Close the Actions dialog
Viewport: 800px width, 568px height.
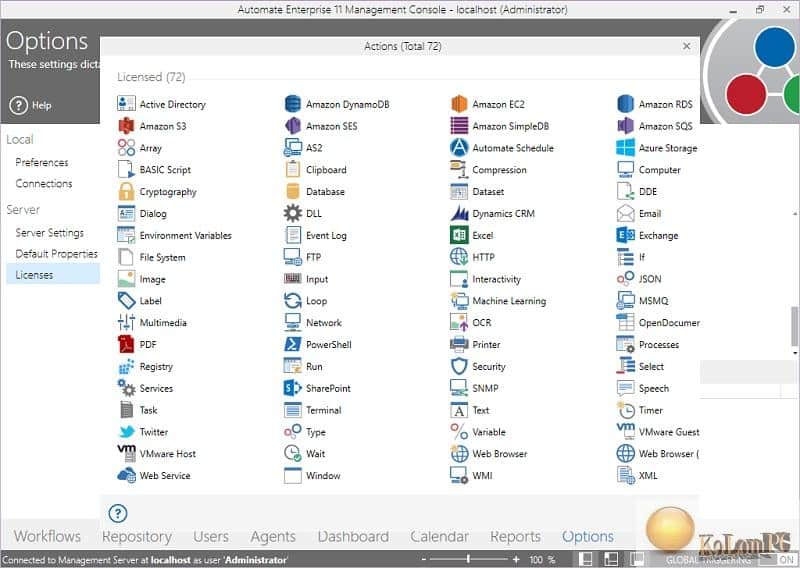tap(687, 46)
